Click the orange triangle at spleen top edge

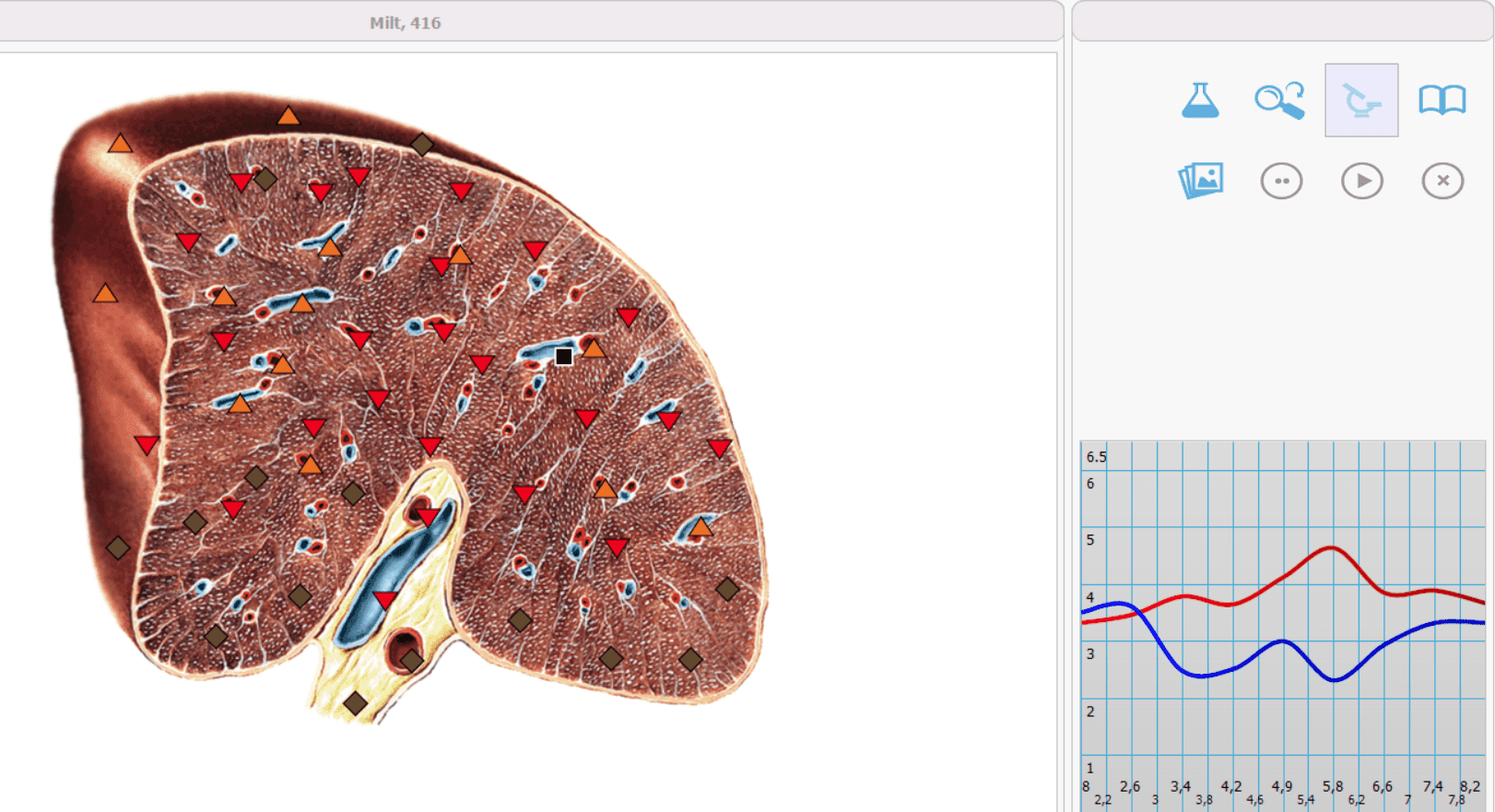[288, 116]
